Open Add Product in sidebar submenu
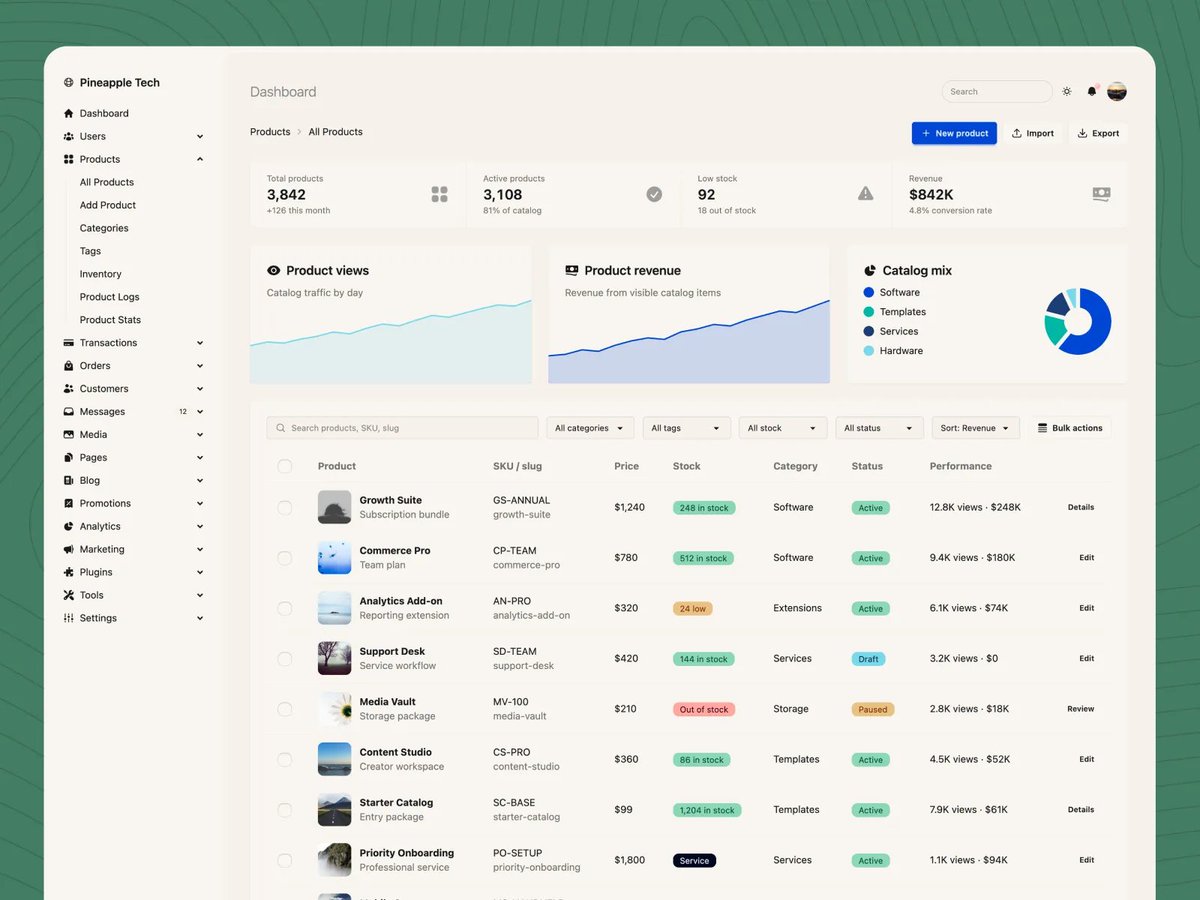 (108, 206)
